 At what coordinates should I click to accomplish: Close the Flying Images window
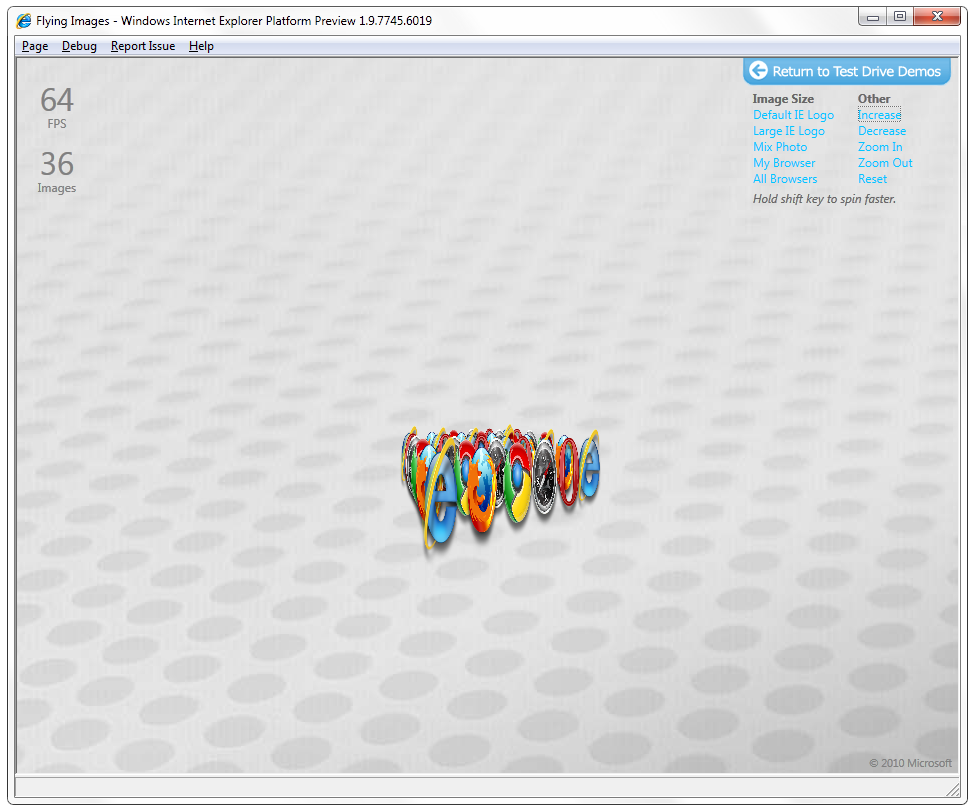click(937, 17)
